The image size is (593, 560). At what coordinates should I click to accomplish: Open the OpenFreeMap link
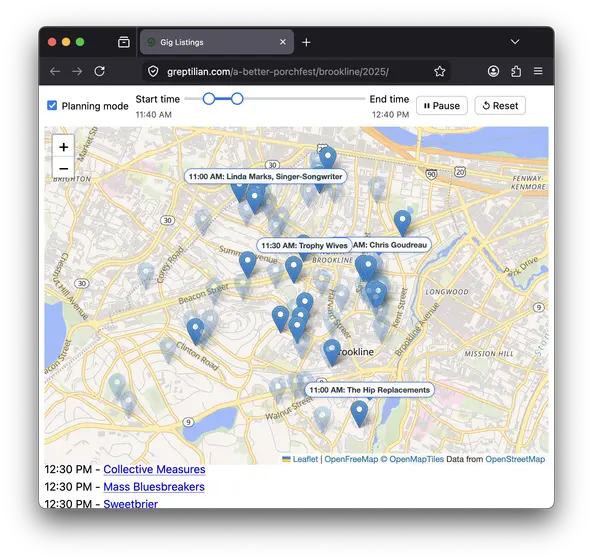351,459
